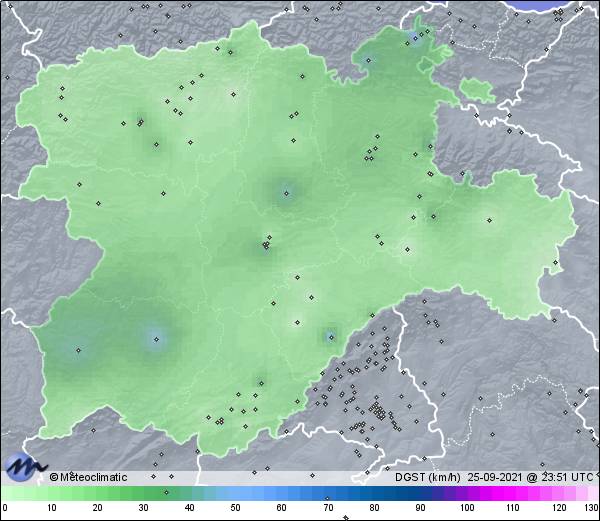Click scale value 120 on legend
The height and width of the screenshot is (521, 600).
click(559, 508)
